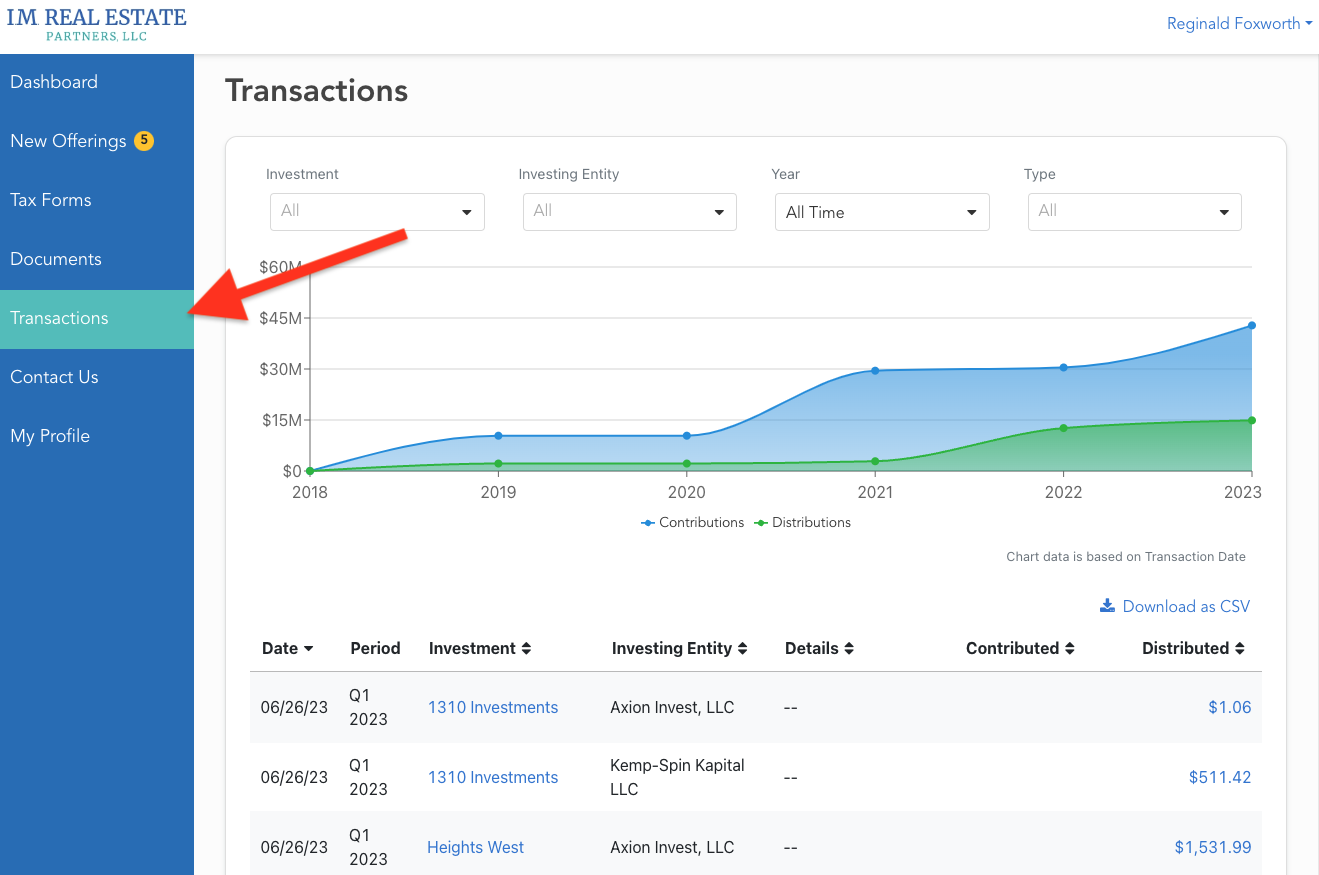Click the Heights West investment link
Viewport: 1319px width, 875px height.
coord(475,847)
